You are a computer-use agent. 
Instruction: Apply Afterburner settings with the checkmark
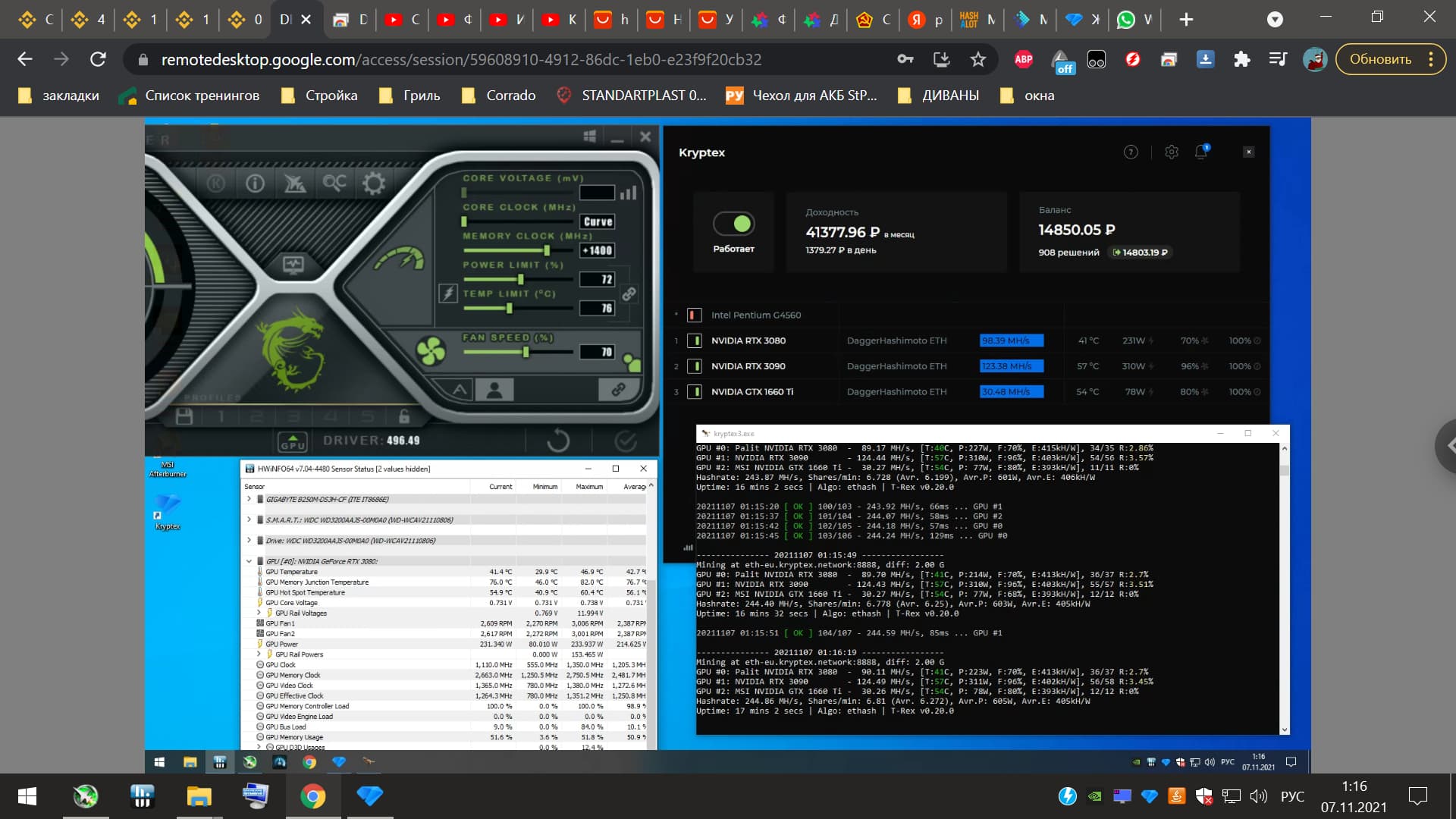[x=625, y=440]
